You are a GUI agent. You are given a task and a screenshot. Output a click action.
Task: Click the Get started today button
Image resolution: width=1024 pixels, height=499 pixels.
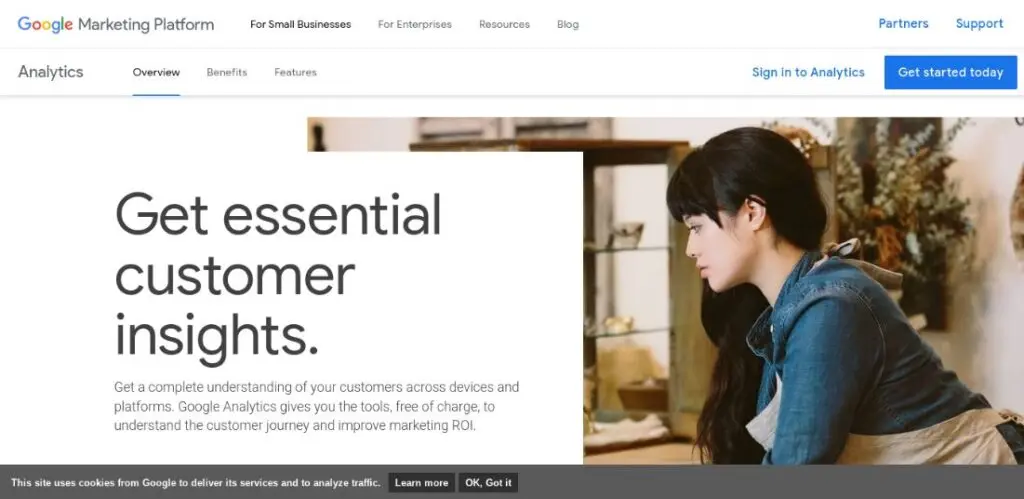[950, 72]
